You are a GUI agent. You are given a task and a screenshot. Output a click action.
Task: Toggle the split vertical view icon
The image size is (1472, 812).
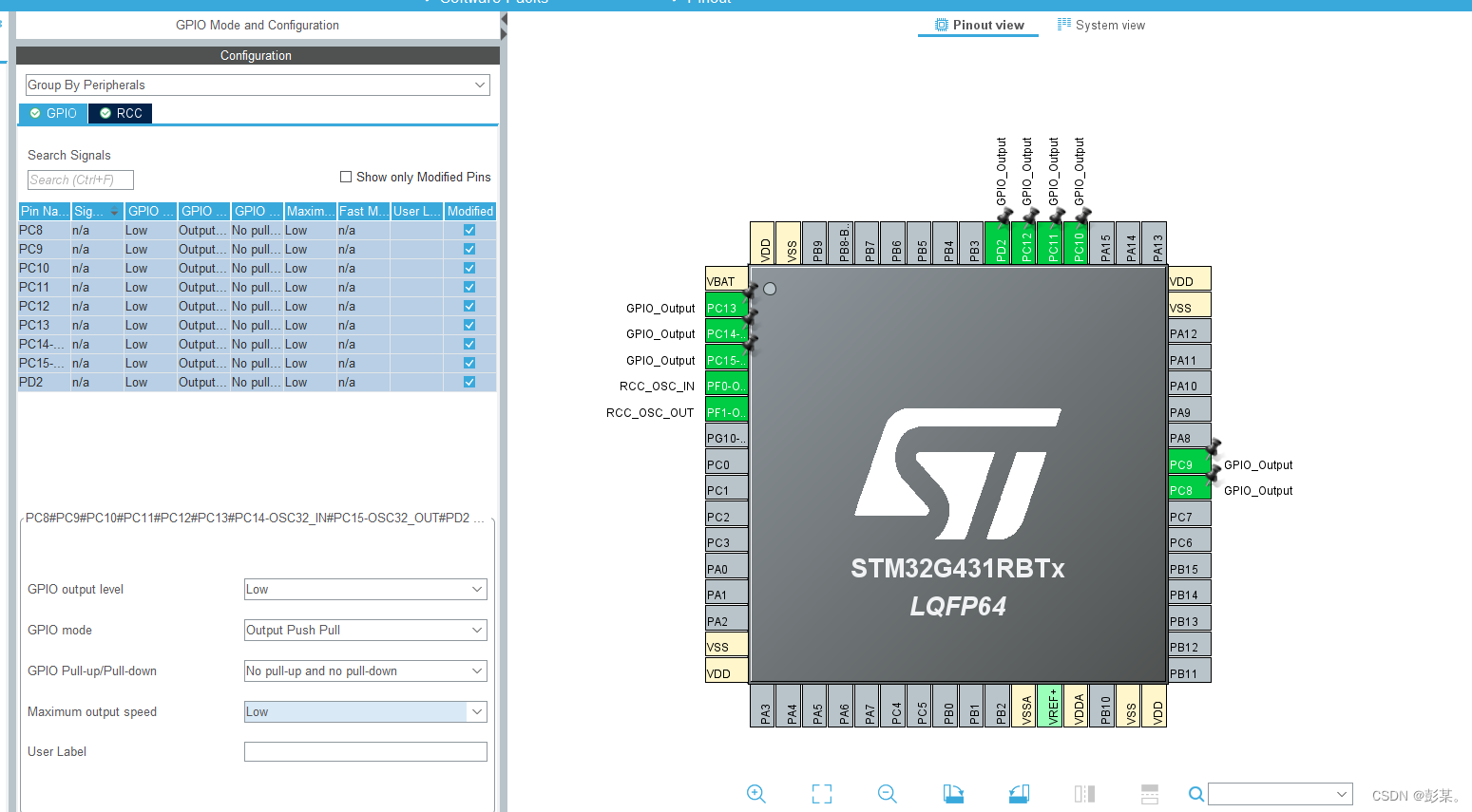pyautogui.click(x=1084, y=794)
